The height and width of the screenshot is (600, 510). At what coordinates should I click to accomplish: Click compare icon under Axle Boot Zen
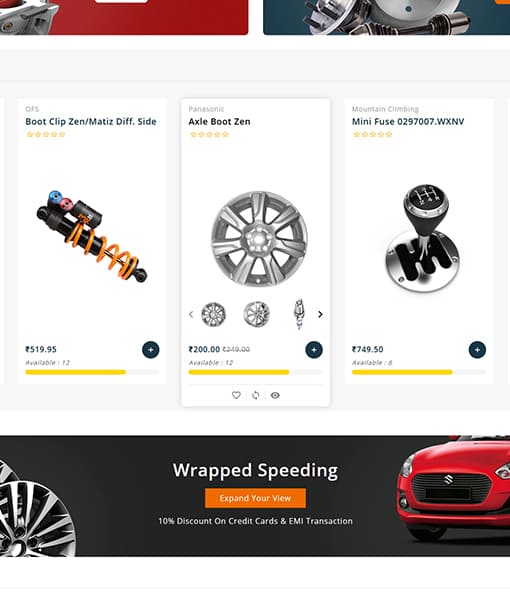(256, 395)
